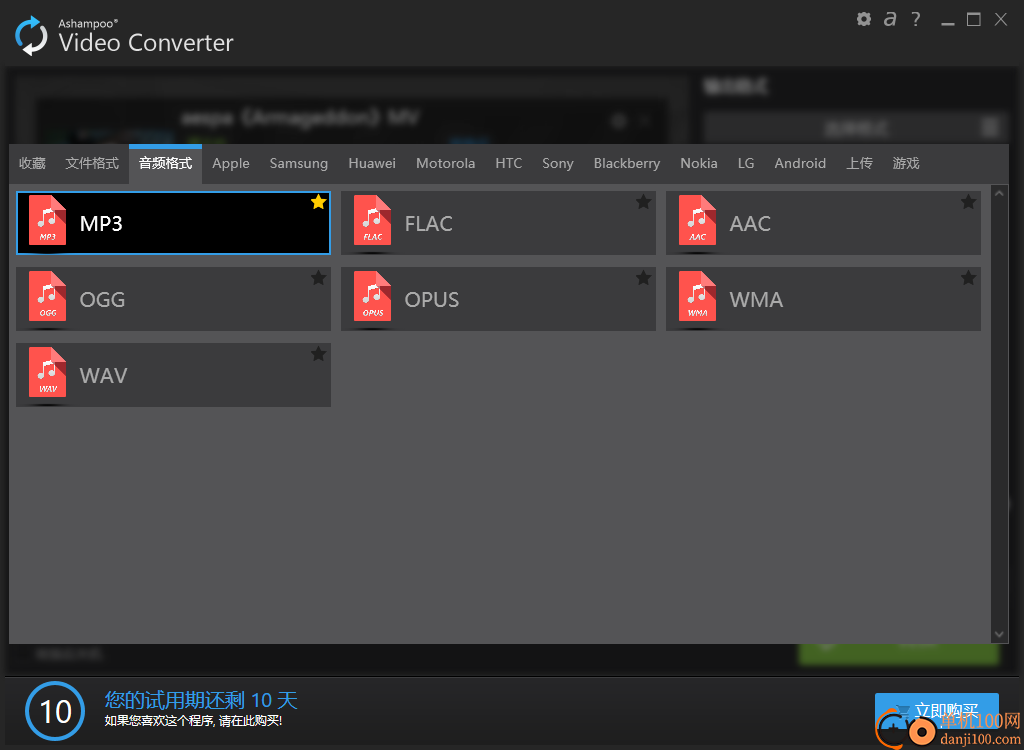Remove MP3 from favorites via star
Viewport: 1024px width, 750px height.
click(x=318, y=202)
